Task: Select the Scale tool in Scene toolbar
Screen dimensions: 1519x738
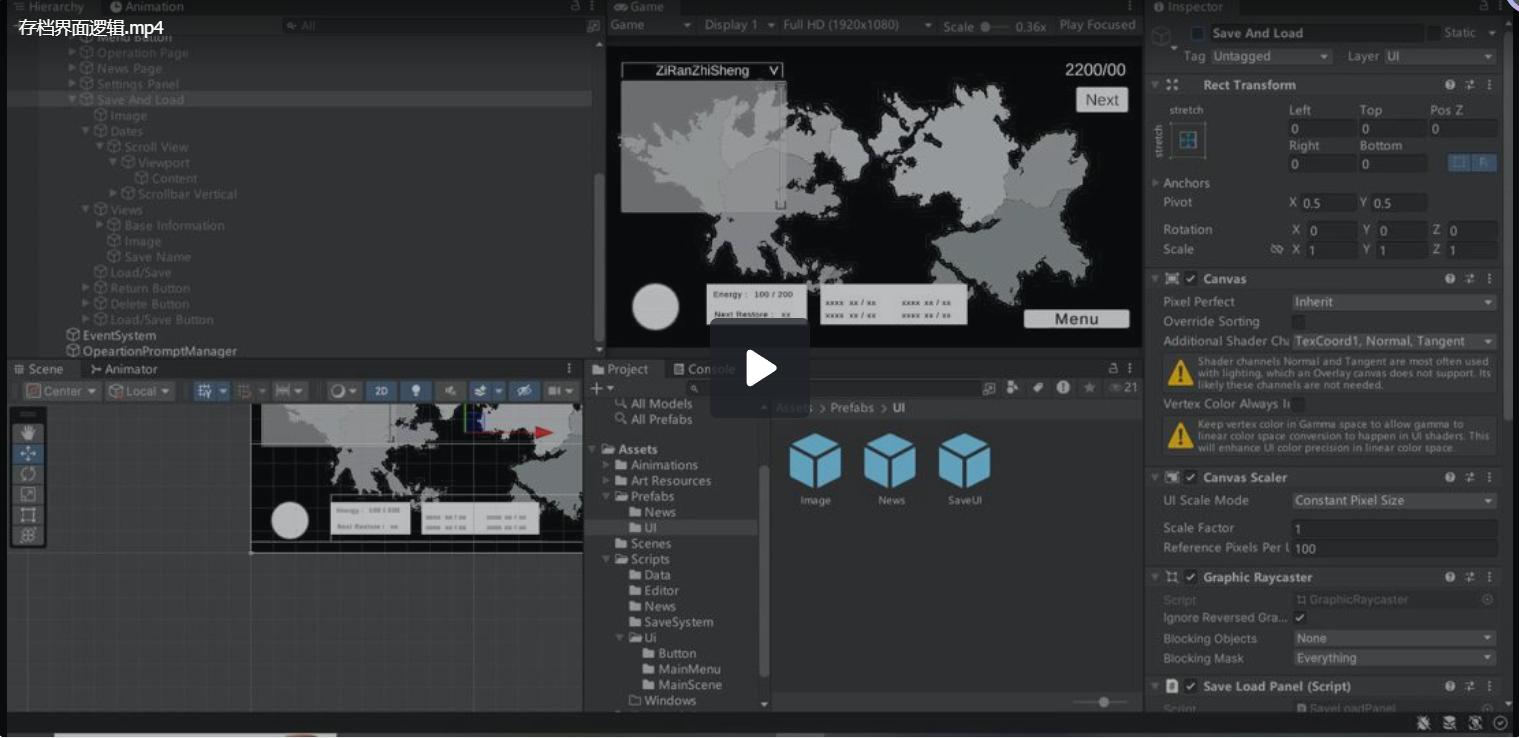Action: [x=28, y=494]
